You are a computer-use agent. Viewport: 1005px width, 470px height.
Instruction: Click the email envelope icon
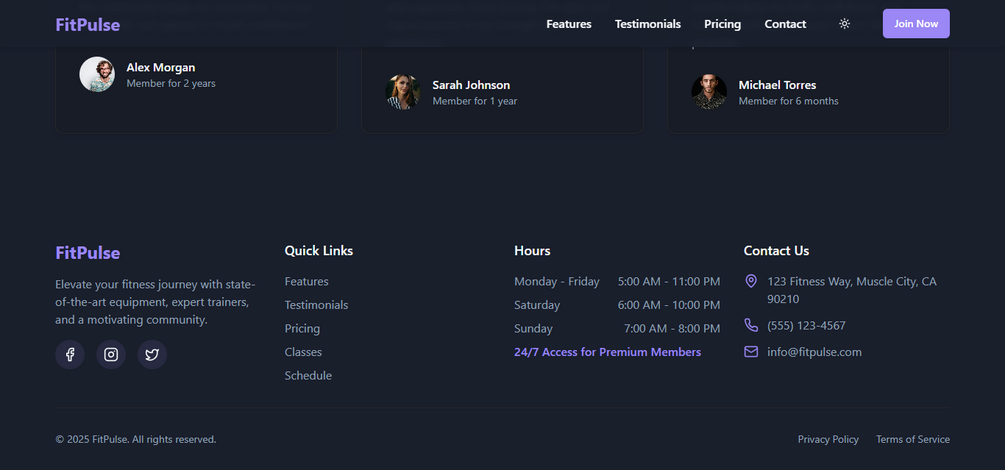click(751, 351)
